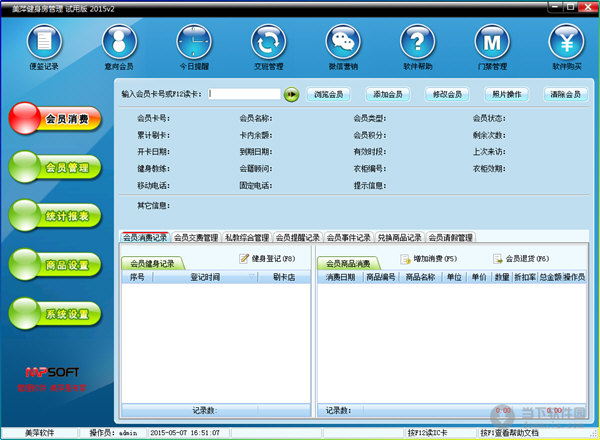Select the 系统设置 sidebar button
The height and width of the screenshot is (440, 600).
pos(55,314)
